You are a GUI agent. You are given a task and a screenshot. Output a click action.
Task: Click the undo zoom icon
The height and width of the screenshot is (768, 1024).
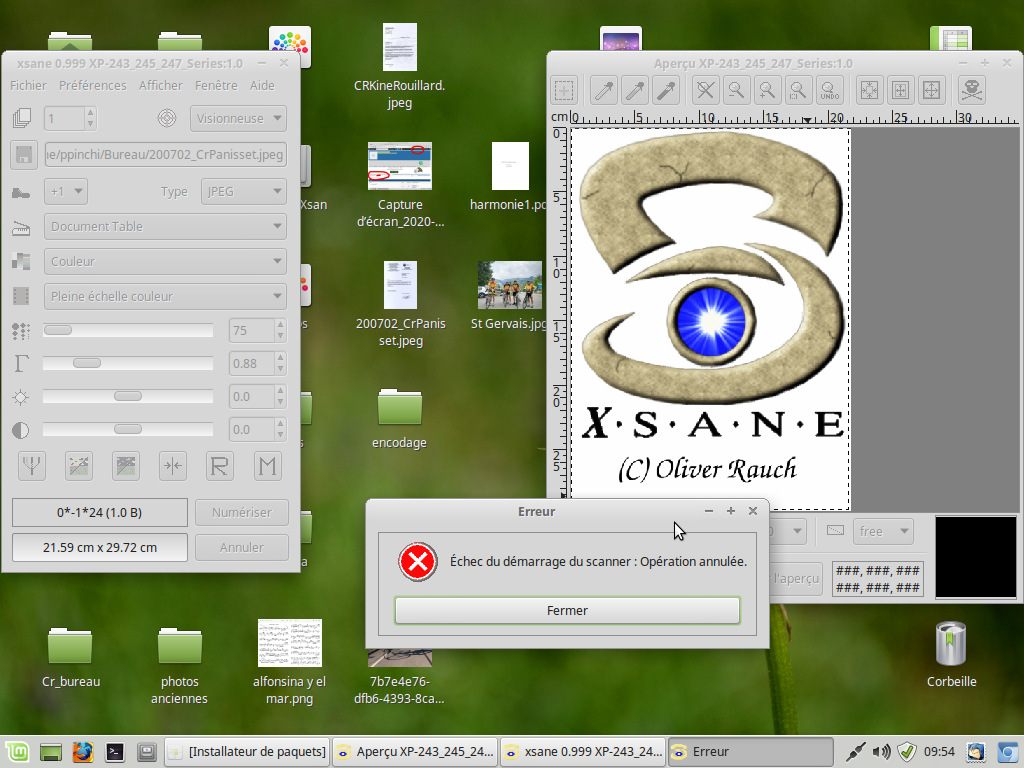coord(829,91)
